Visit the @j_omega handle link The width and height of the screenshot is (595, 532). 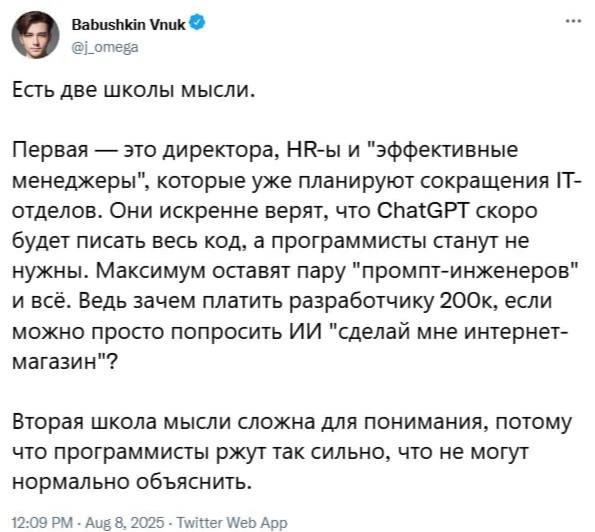tap(105, 47)
